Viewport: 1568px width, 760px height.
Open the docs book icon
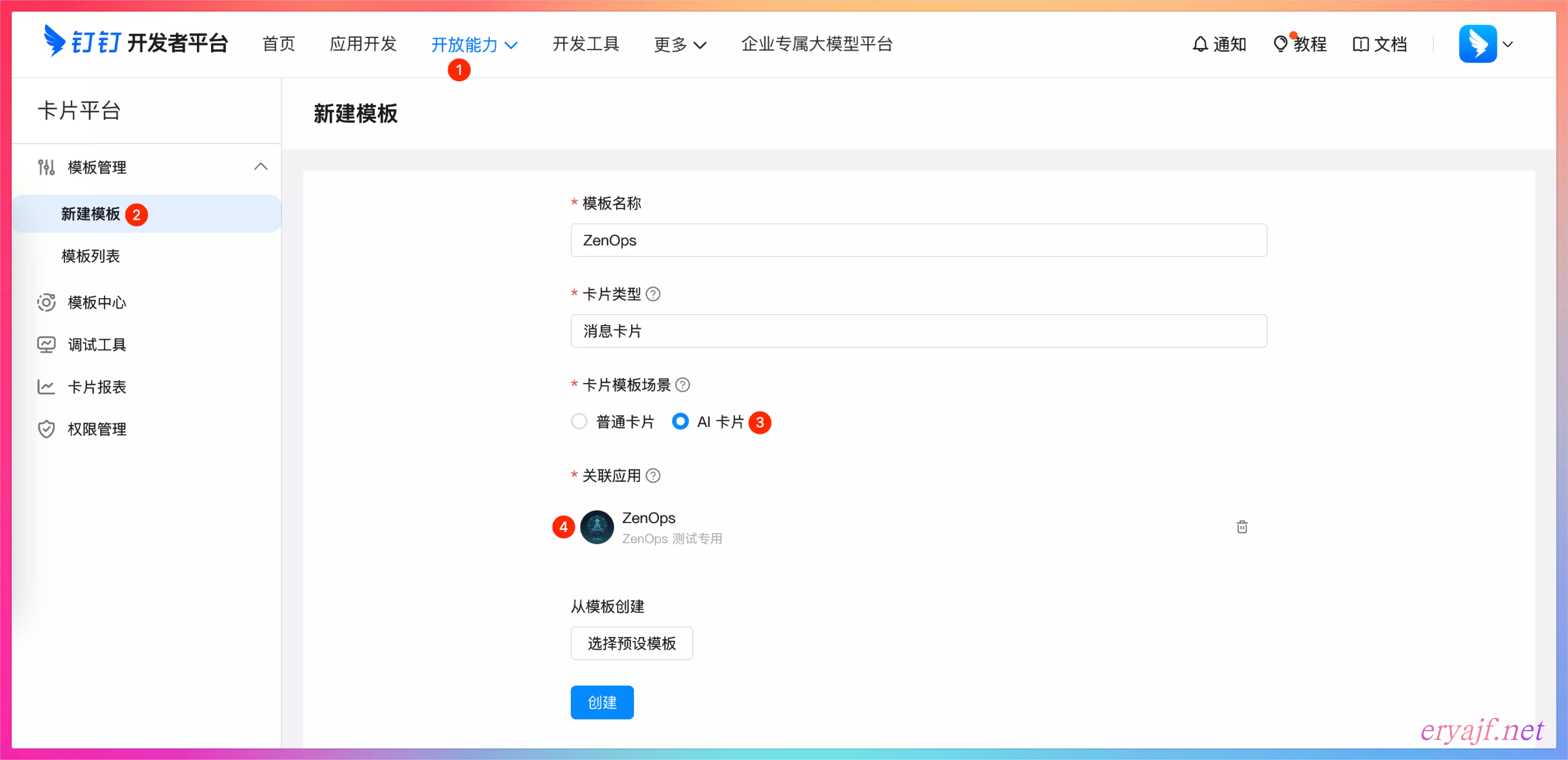pyautogui.click(x=1361, y=44)
